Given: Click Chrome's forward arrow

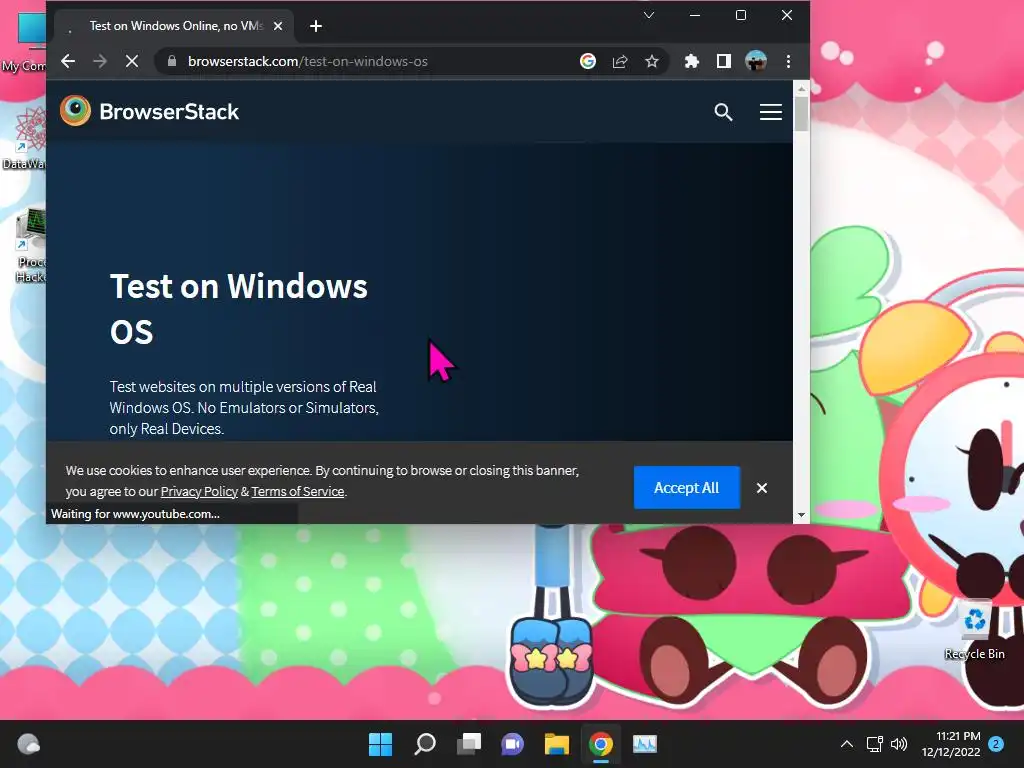Looking at the screenshot, I should [100, 61].
